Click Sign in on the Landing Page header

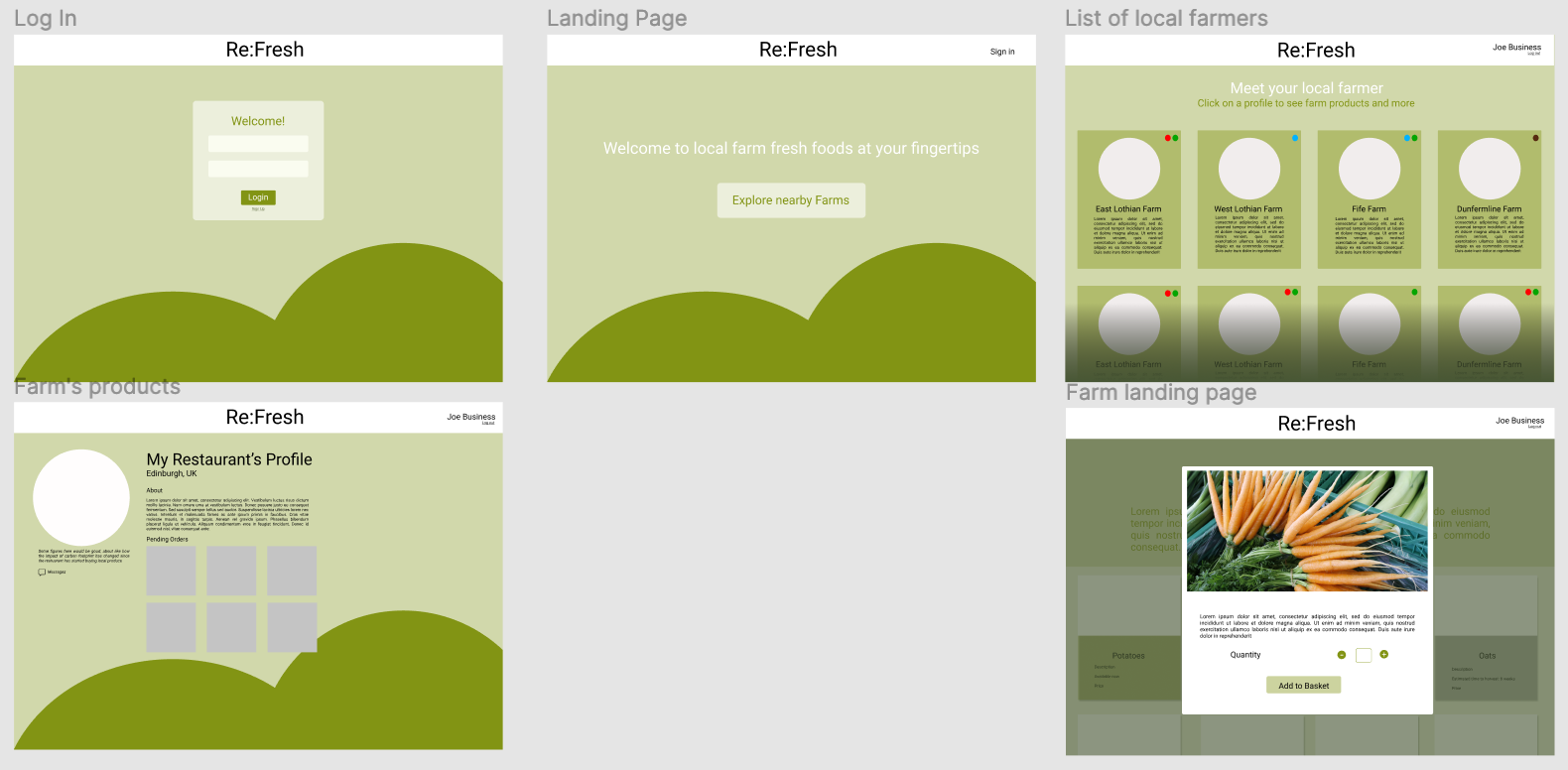tap(1002, 52)
